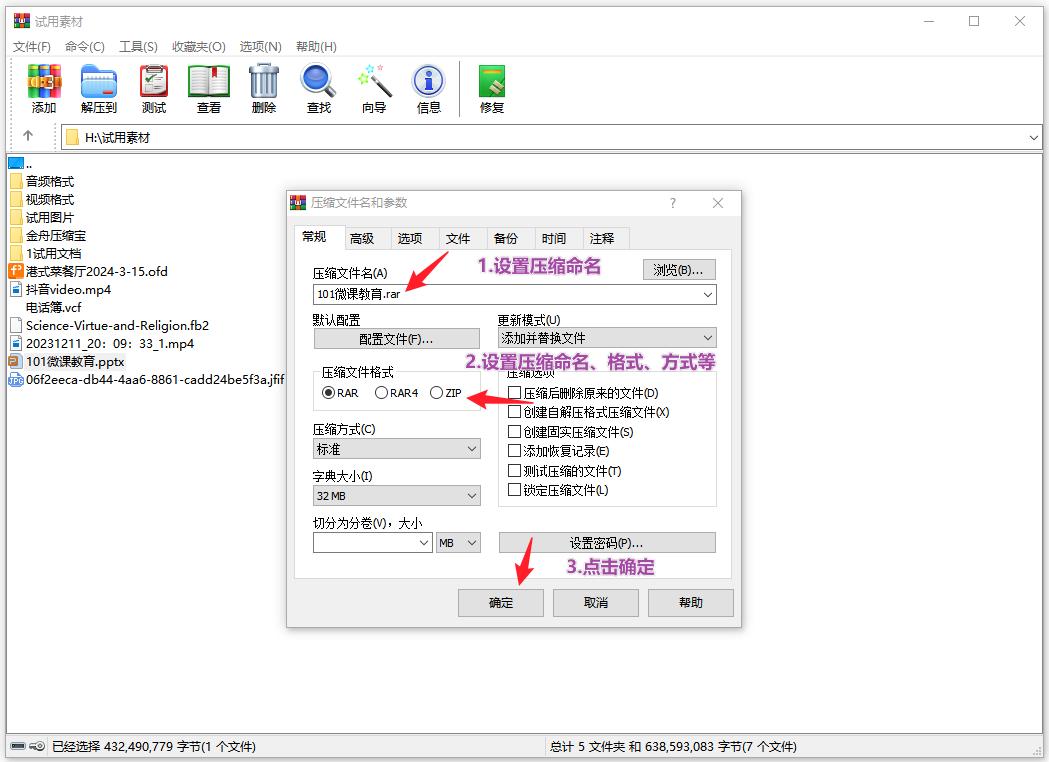Click the 设置密码(P)... button
This screenshot has width=1049, height=762.
click(606, 543)
